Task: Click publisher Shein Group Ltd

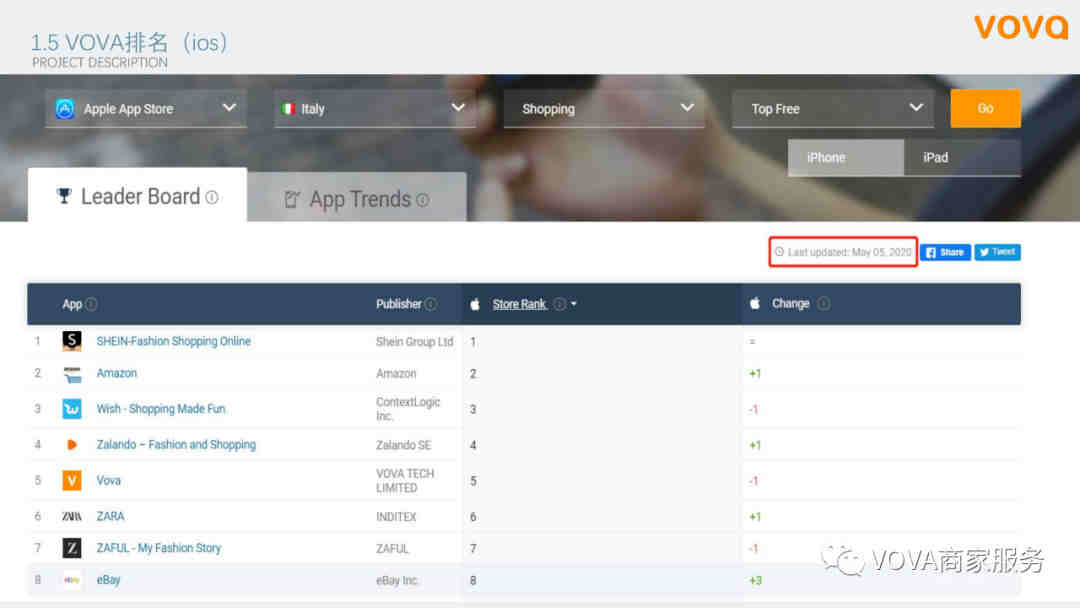Action: click(x=415, y=342)
